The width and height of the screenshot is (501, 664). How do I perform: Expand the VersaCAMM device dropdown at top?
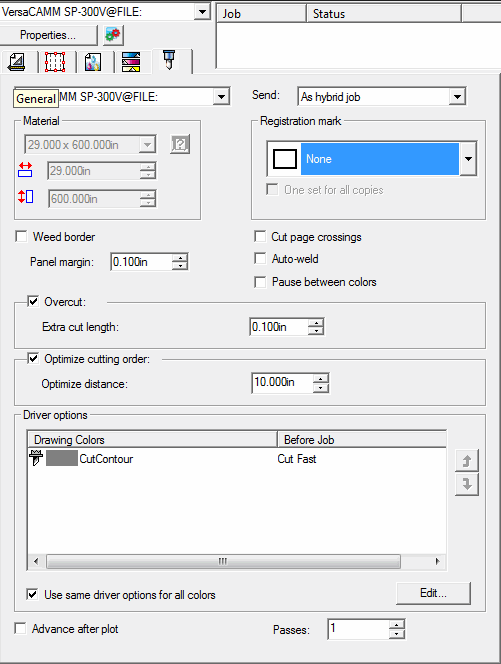coord(202,11)
